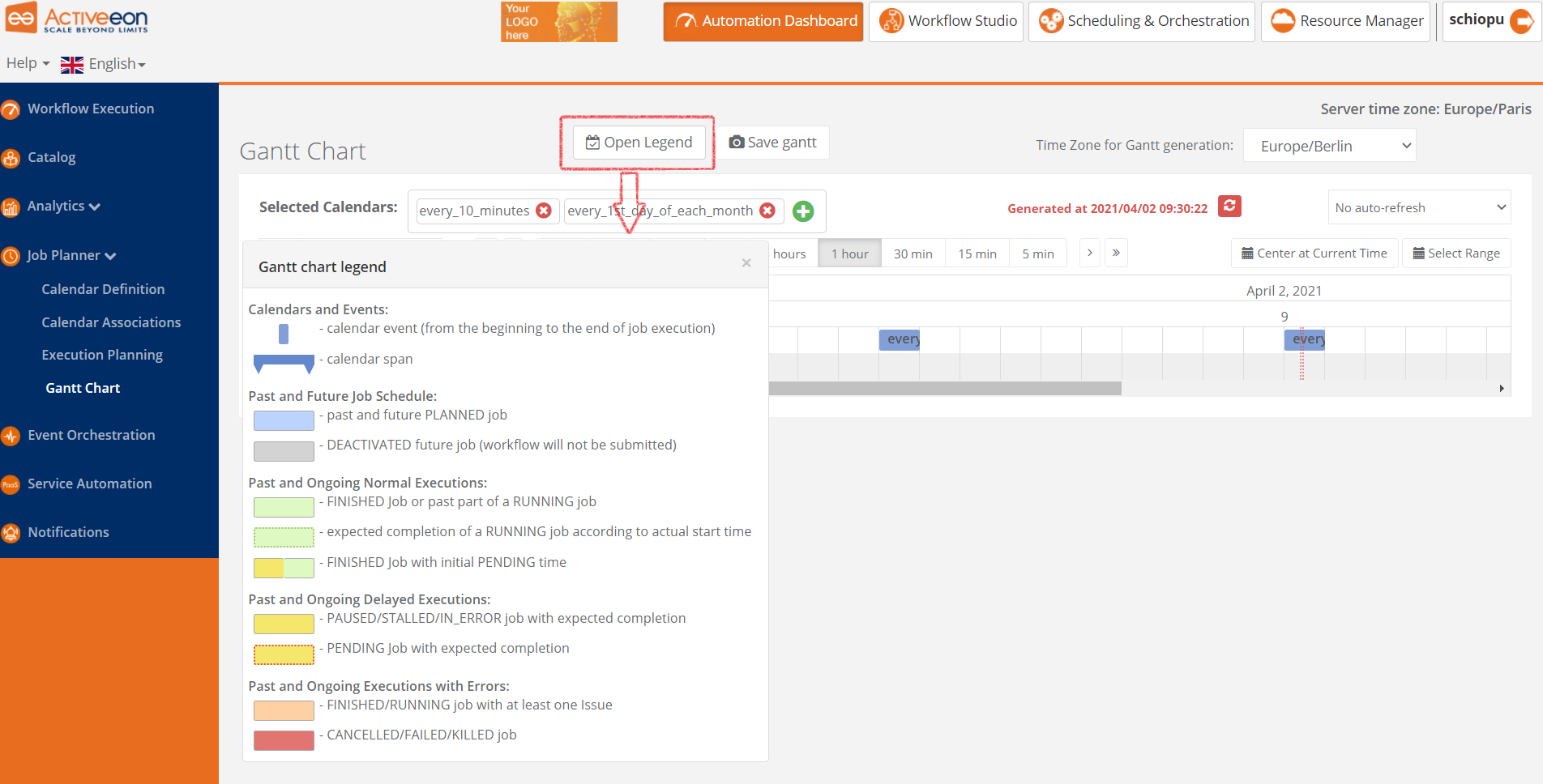Click the Service Automation PaaS icon
The width and height of the screenshot is (1543, 784).
pyautogui.click(x=11, y=484)
